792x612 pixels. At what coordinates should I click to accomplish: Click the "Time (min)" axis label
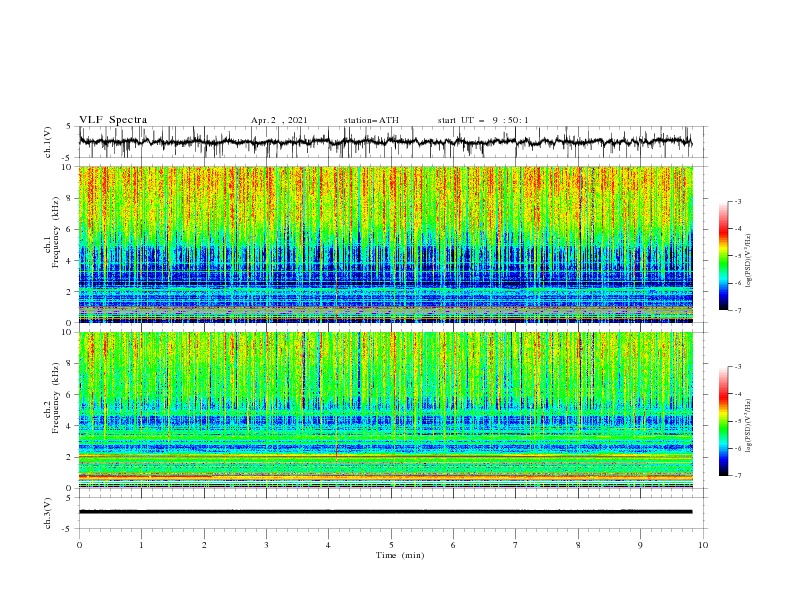click(400, 555)
